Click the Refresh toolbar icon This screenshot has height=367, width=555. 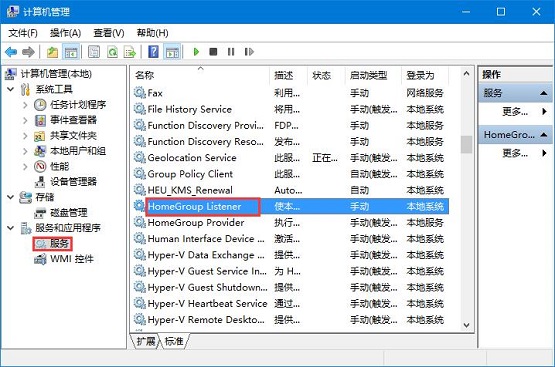coord(113,52)
